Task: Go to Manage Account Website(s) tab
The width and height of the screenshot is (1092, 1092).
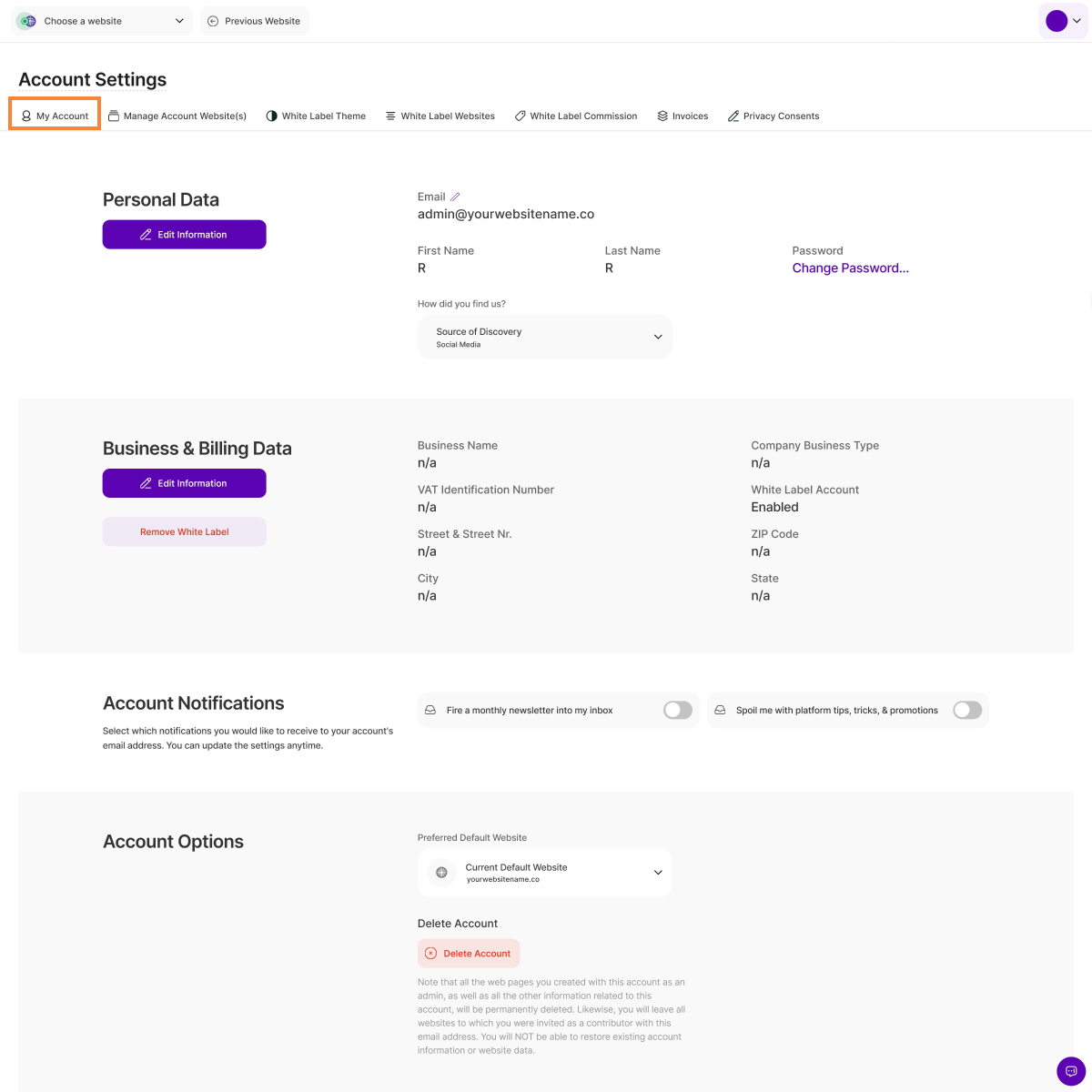Action: [x=177, y=116]
